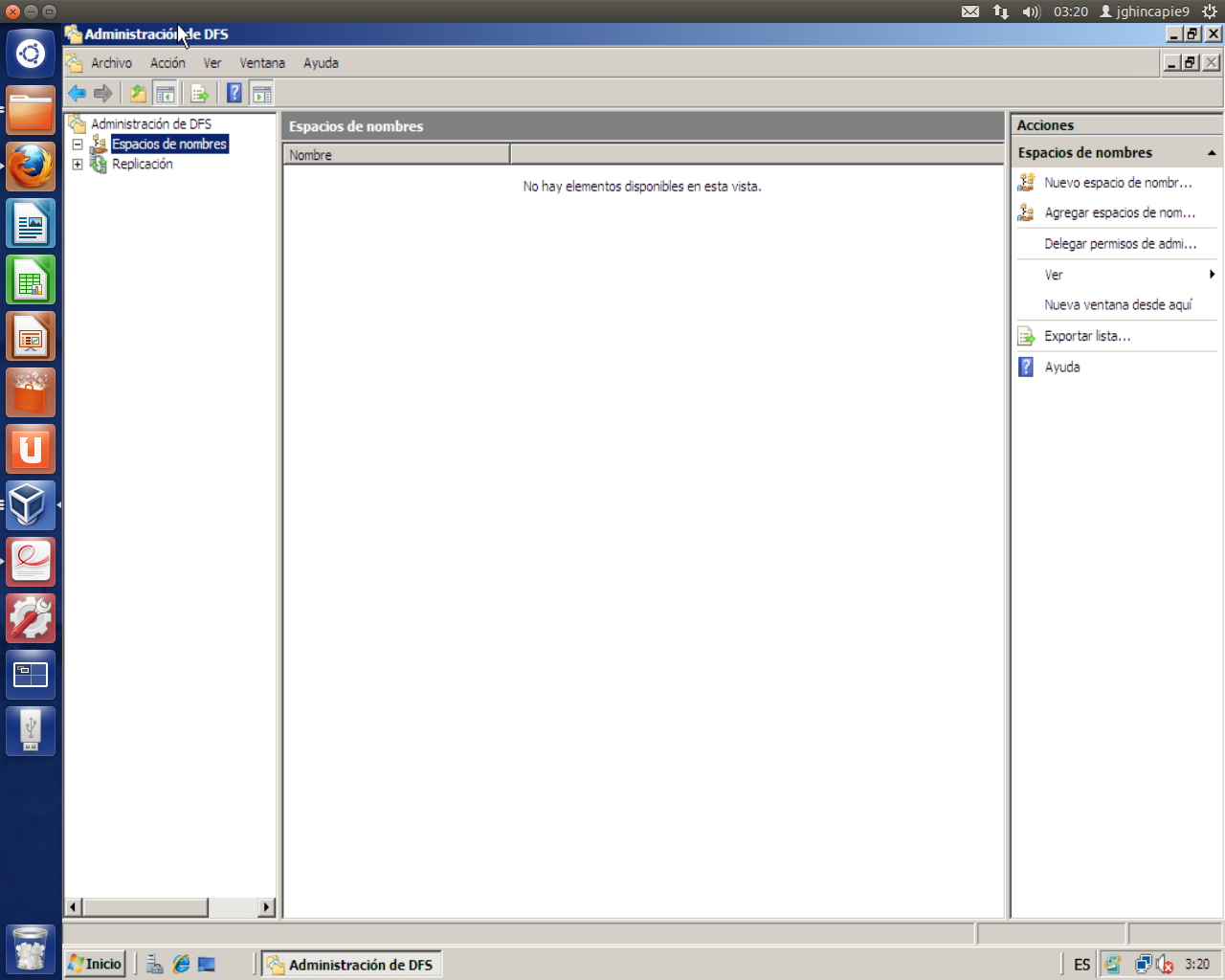This screenshot has width=1225, height=980.
Task: Click the mail envelope indicator in top panel
Action: [x=970, y=11]
